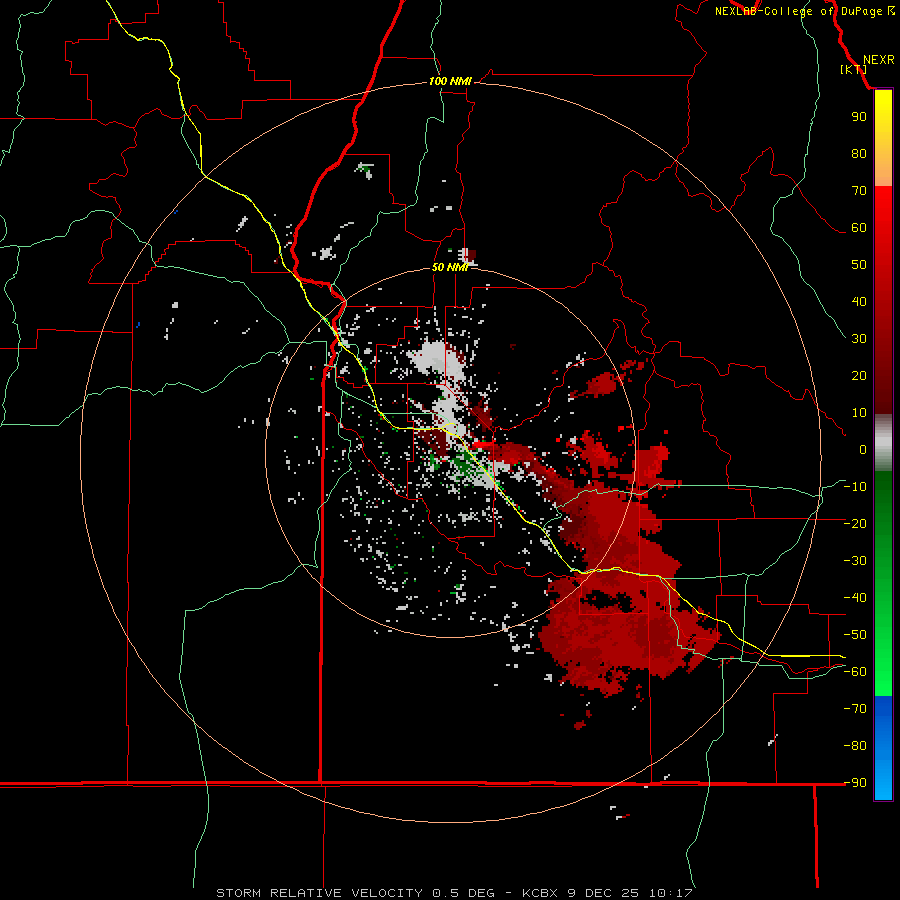Click the [KT] units label

(853, 69)
